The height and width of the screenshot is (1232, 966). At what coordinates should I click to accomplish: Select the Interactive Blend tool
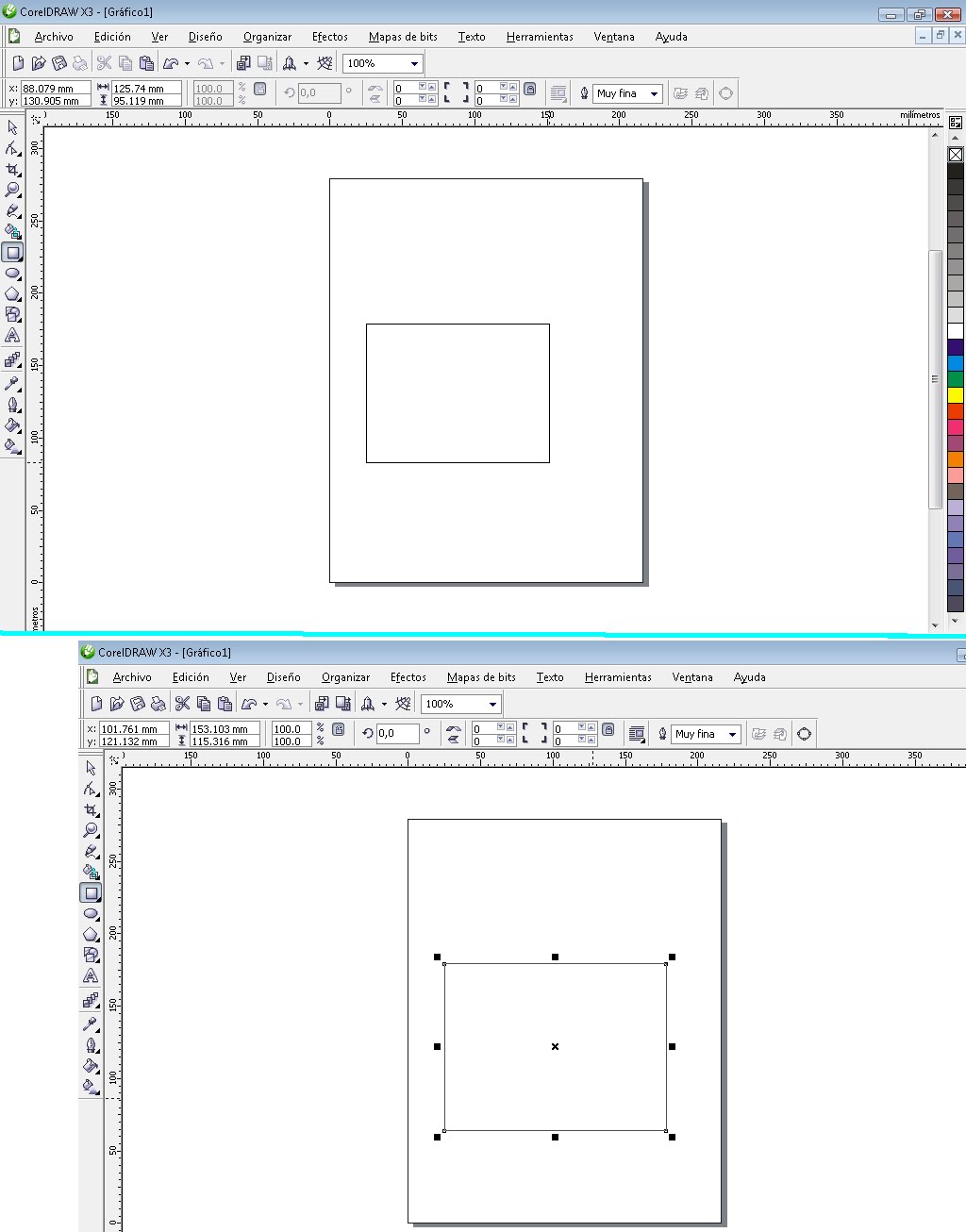click(x=12, y=358)
